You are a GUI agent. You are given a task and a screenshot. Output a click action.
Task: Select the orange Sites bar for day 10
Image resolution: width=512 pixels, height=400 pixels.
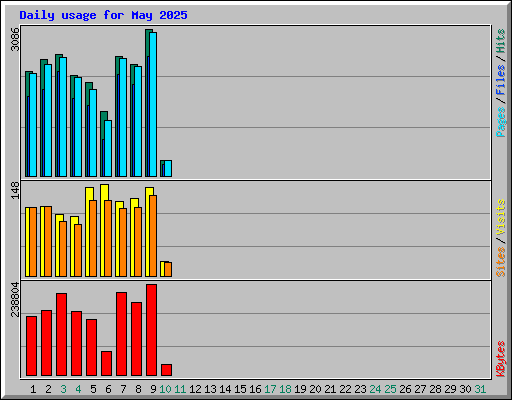[x=168, y=269]
